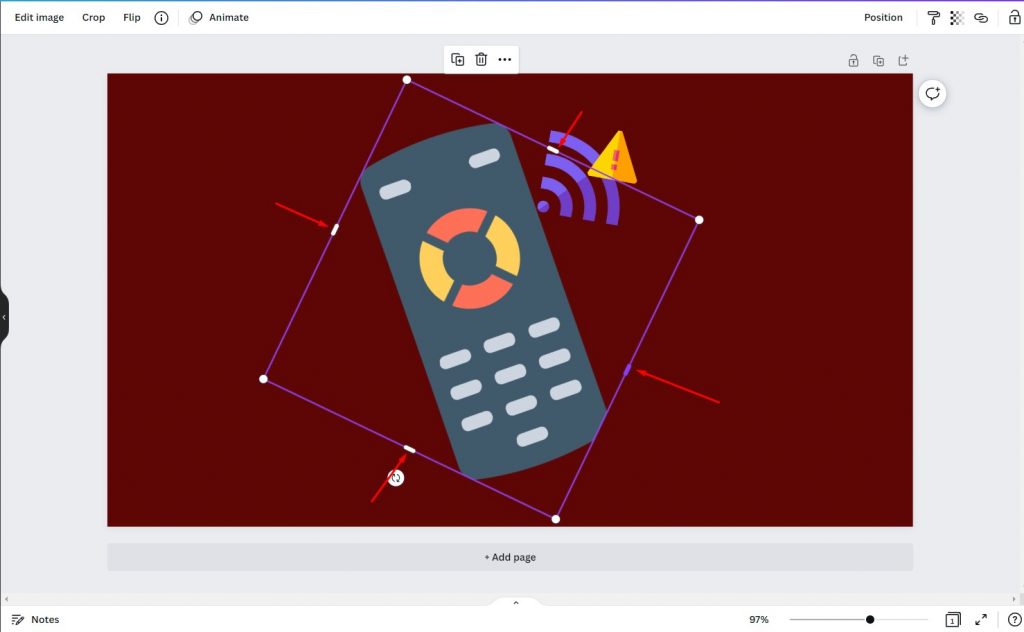Open the Notes panel
Viewport: 1024px width, 632px height.
(x=36, y=619)
